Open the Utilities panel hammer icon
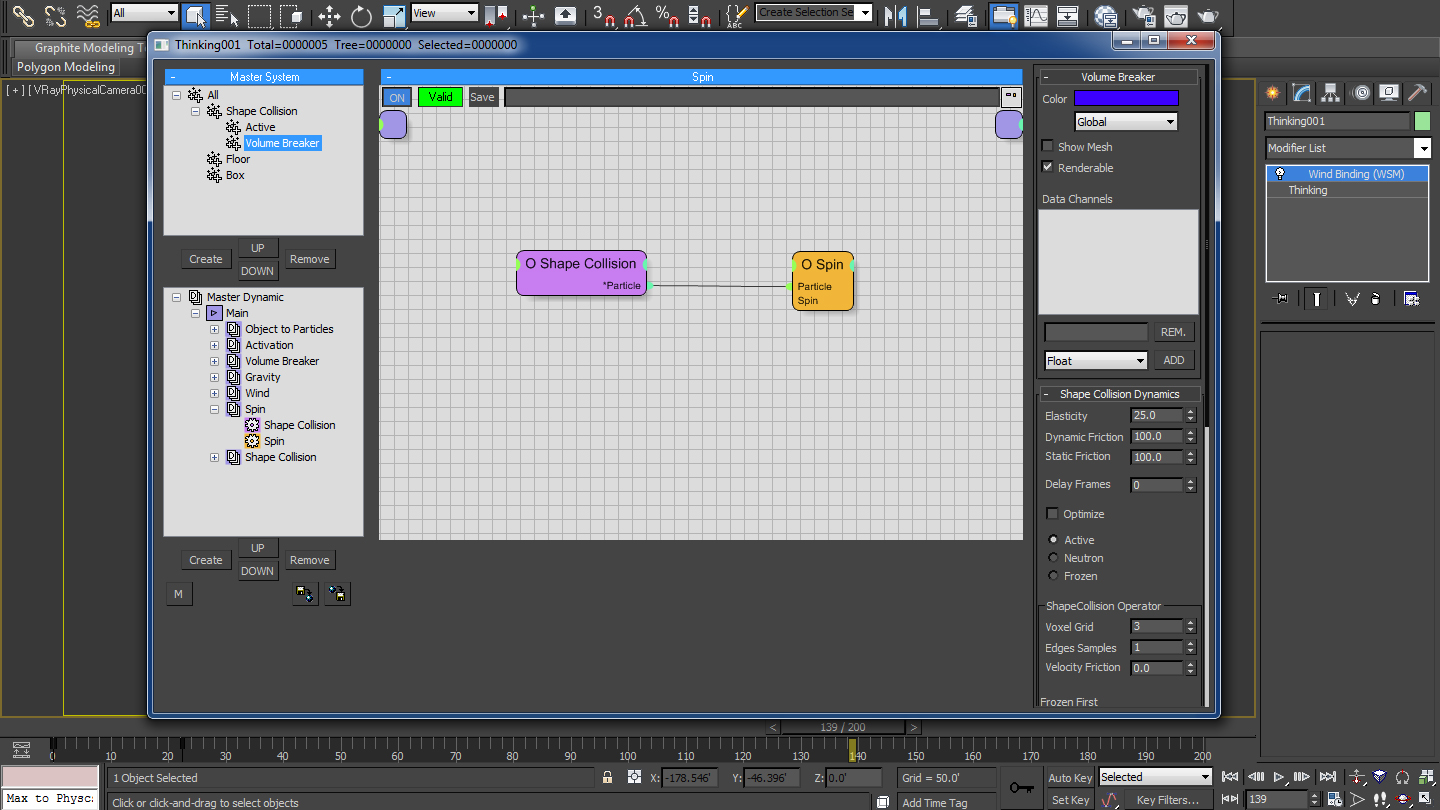The height and width of the screenshot is (810, 1440). pos(1417,93)
